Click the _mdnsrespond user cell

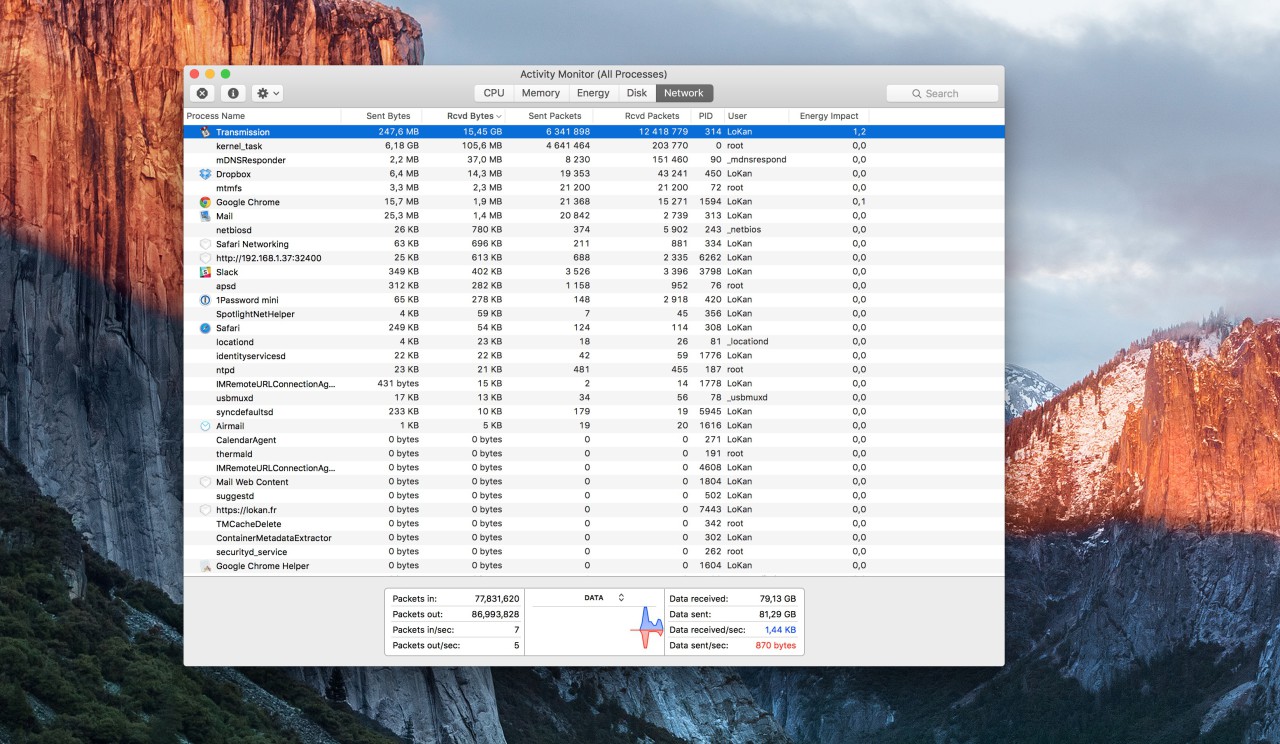[x=757, y=160]
